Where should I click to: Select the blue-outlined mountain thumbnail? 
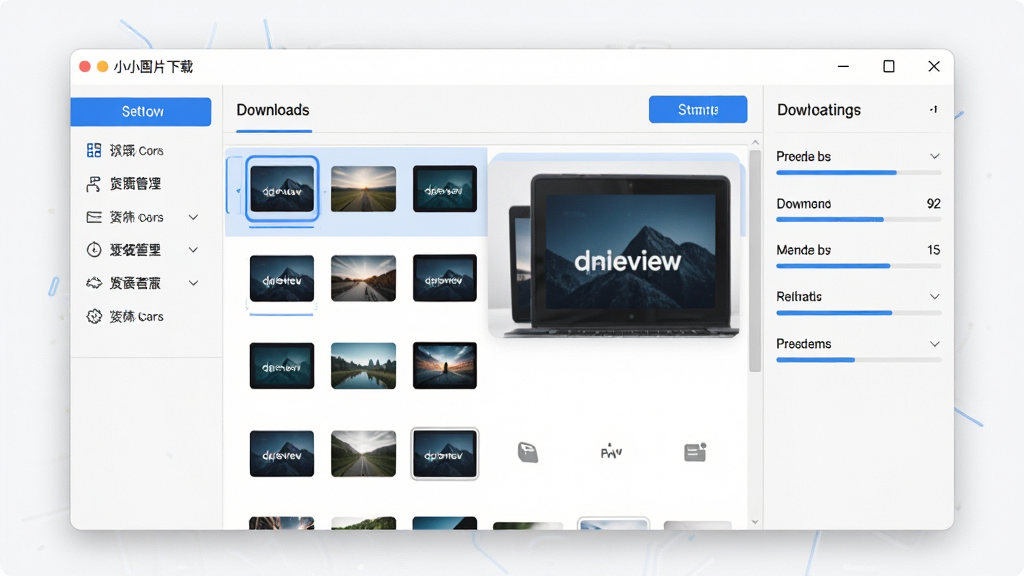click(x=282, y=189)
